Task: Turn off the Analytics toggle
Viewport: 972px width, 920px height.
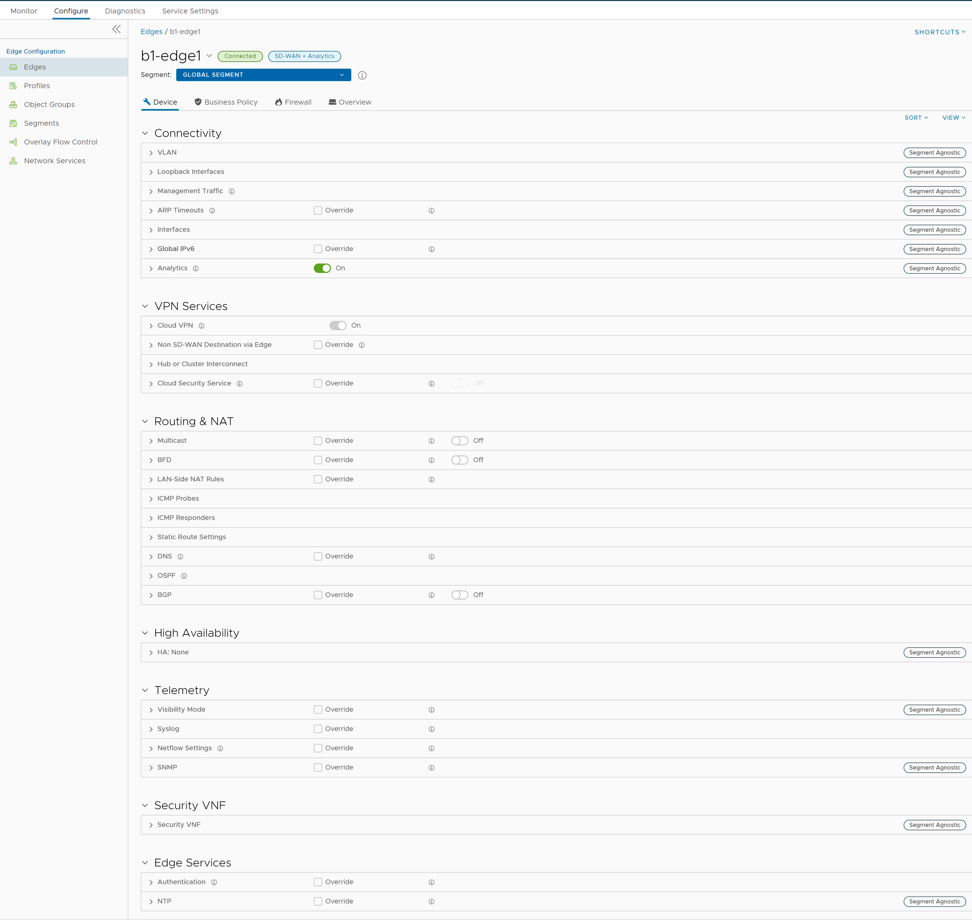Action: pyautogui.click(x=322, y=268)
